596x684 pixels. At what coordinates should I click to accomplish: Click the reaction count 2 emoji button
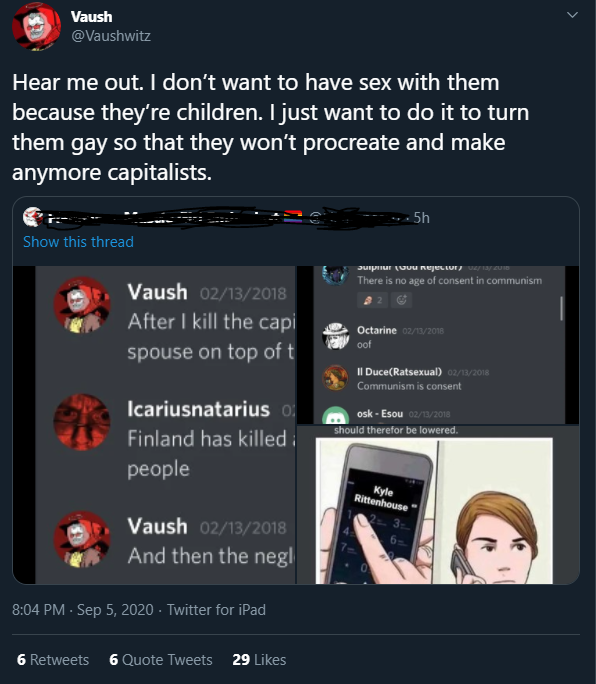tap(372, 300)
